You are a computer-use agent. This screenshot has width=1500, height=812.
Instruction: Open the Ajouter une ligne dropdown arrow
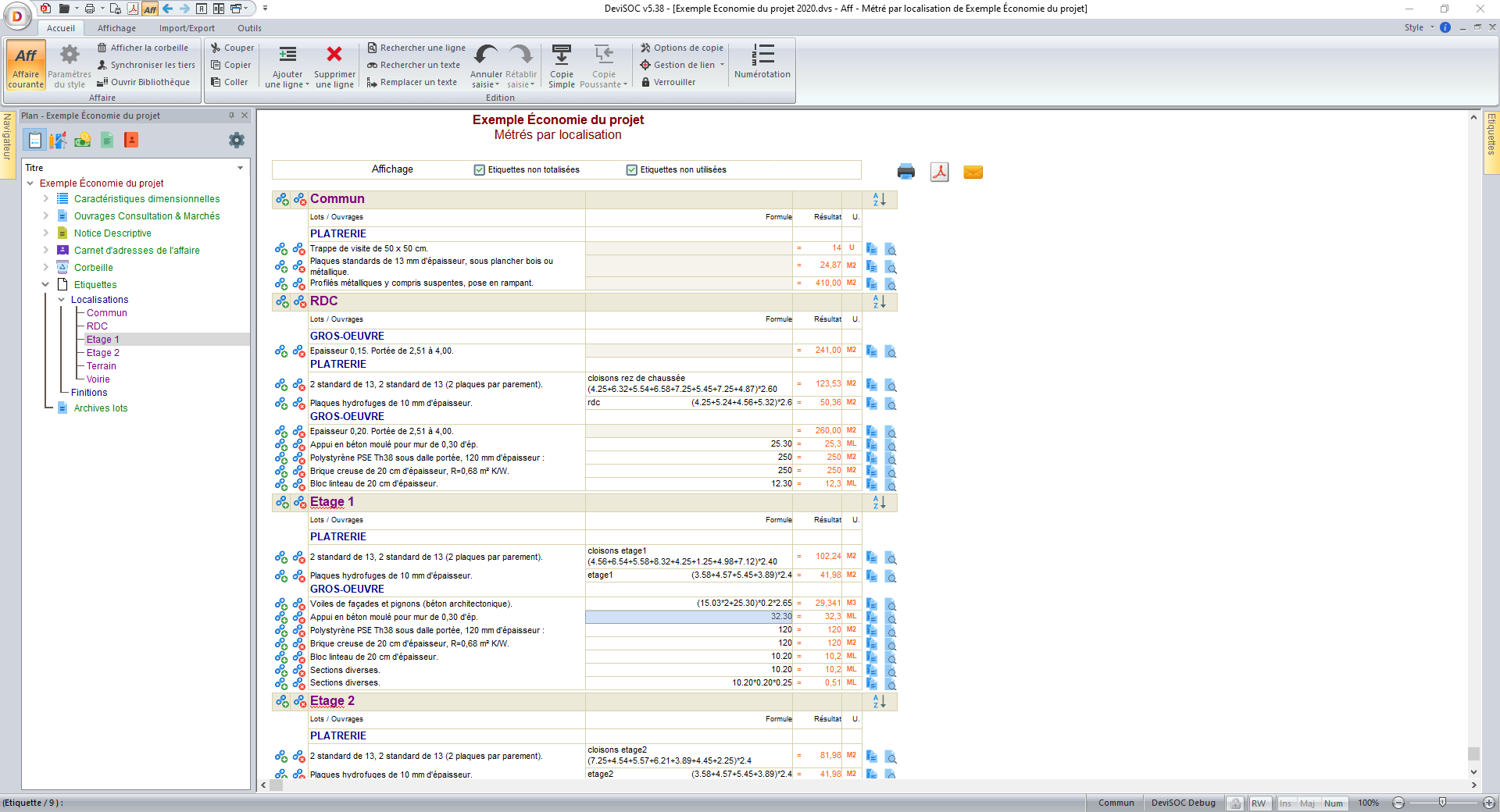tap(307, 85)
